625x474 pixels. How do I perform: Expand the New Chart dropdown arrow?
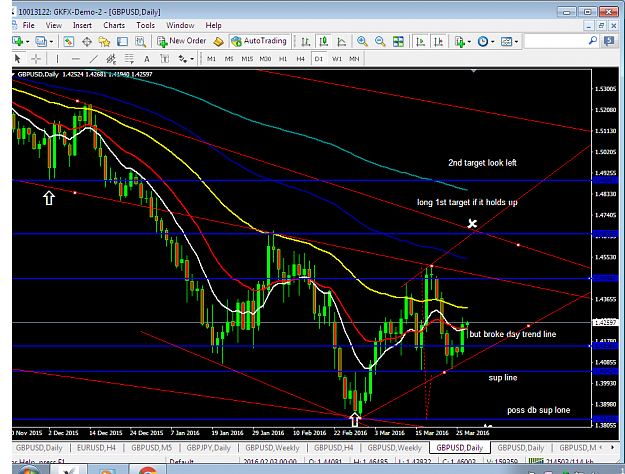28,41
